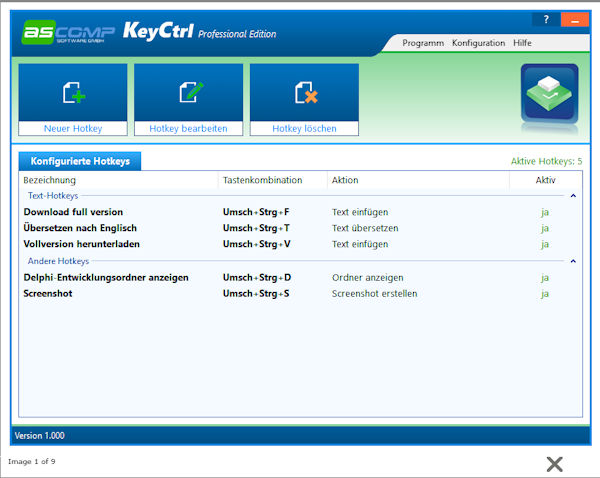Click Text einfügen in Vollversion herunterladen row

tap(360, 244)
